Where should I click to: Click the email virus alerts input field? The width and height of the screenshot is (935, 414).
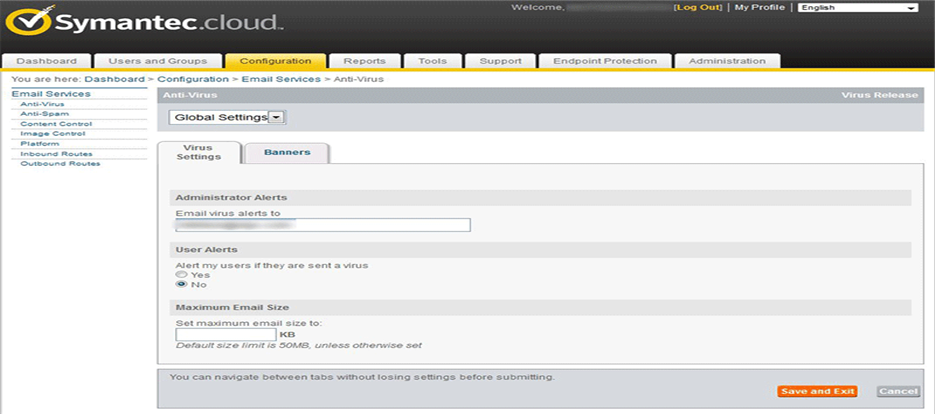coord(322,225)
